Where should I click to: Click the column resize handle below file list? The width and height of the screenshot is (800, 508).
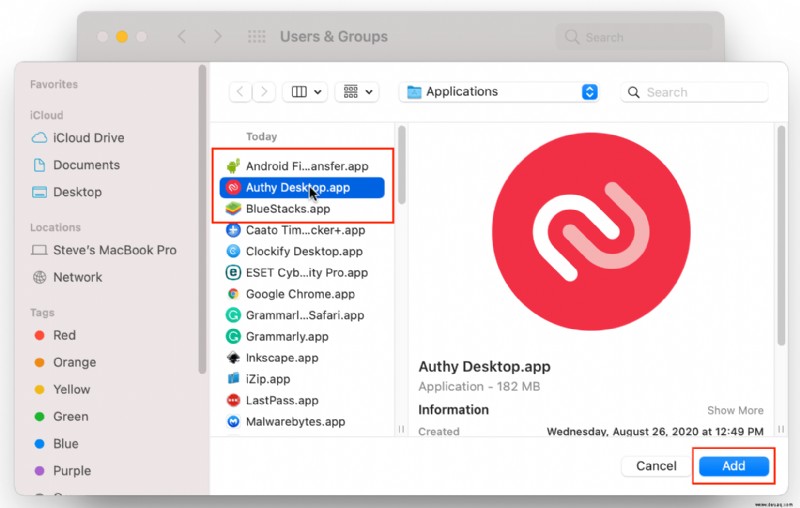tap(402, 429)
